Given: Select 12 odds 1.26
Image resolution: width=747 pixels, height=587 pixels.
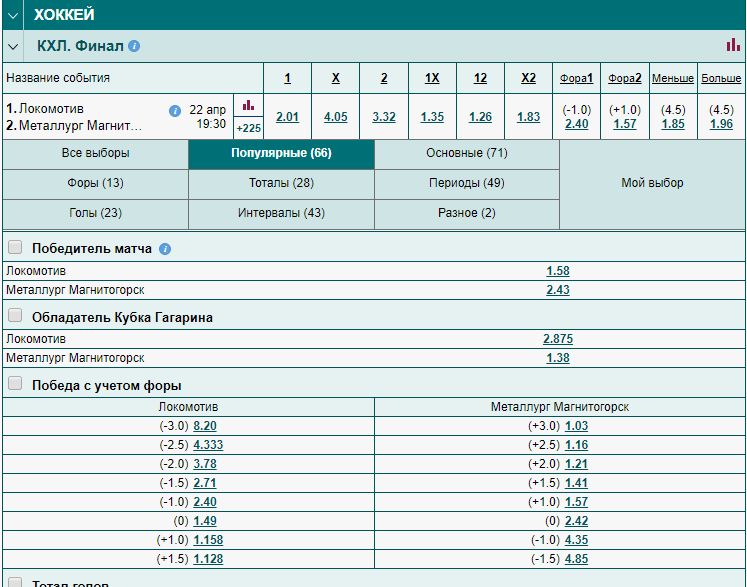Looking at the screenshot, I should (480, 117).
